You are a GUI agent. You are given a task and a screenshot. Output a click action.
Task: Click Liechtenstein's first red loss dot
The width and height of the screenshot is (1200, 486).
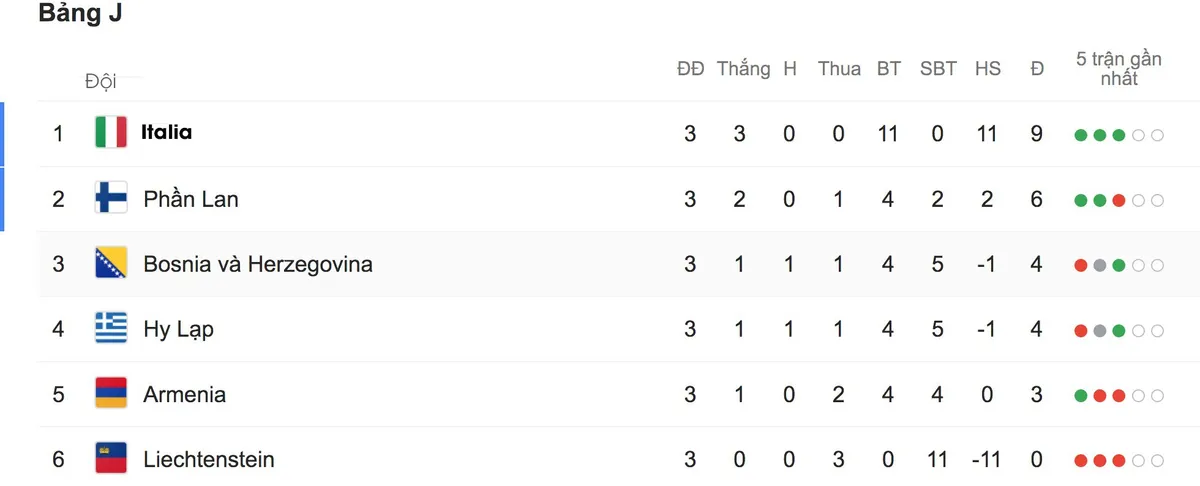pyautogui.click(x=1081, y=461)
